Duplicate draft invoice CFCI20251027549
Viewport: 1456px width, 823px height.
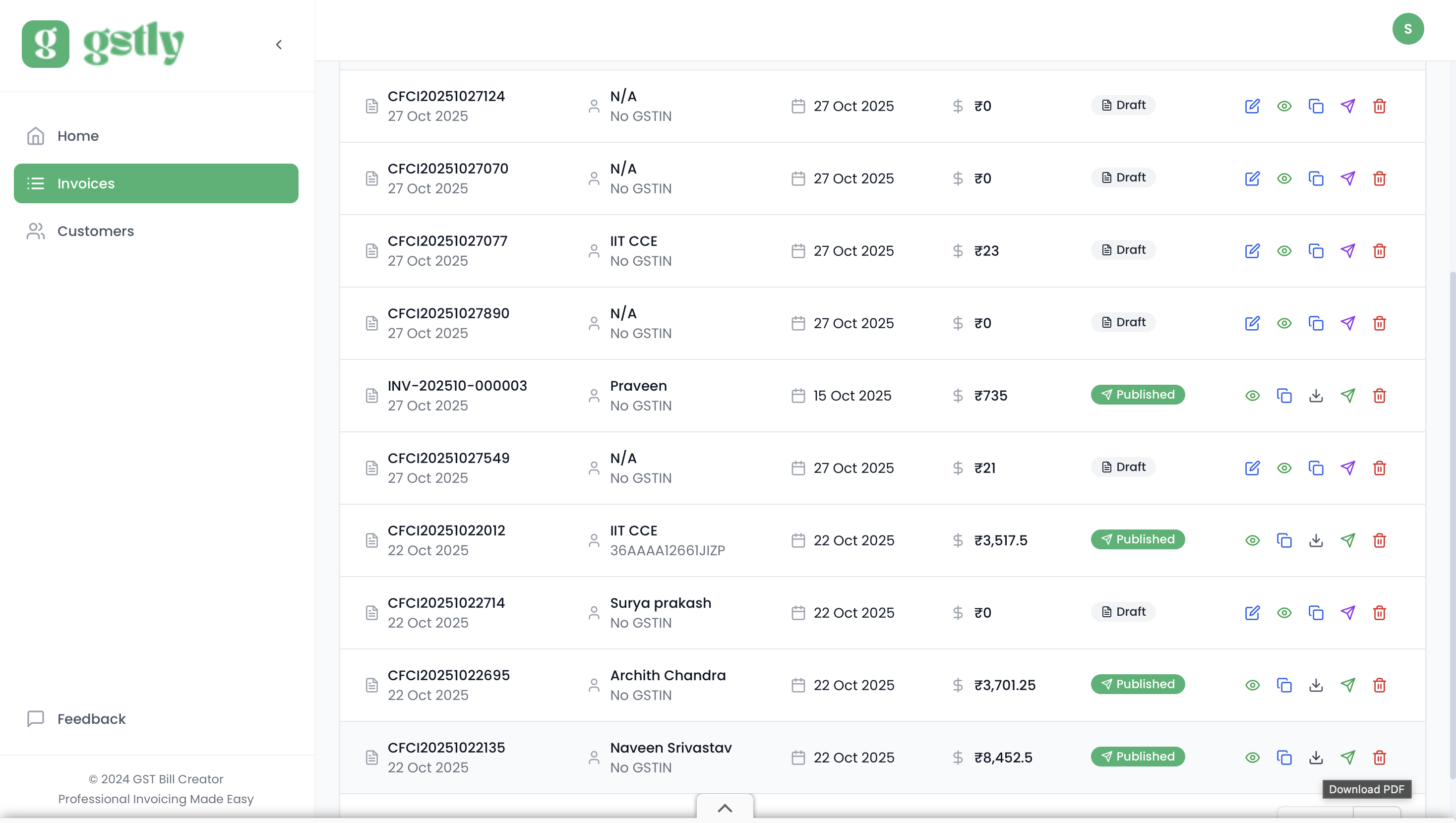pyautogui.click(x=1316, y=468)
